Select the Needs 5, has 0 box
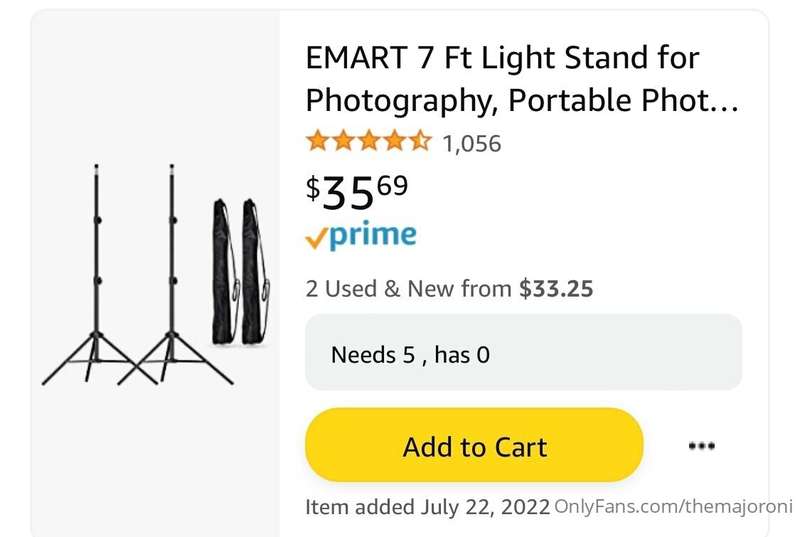Image resolution: width=800 pixels, height=537 pixels. [523, 352]
